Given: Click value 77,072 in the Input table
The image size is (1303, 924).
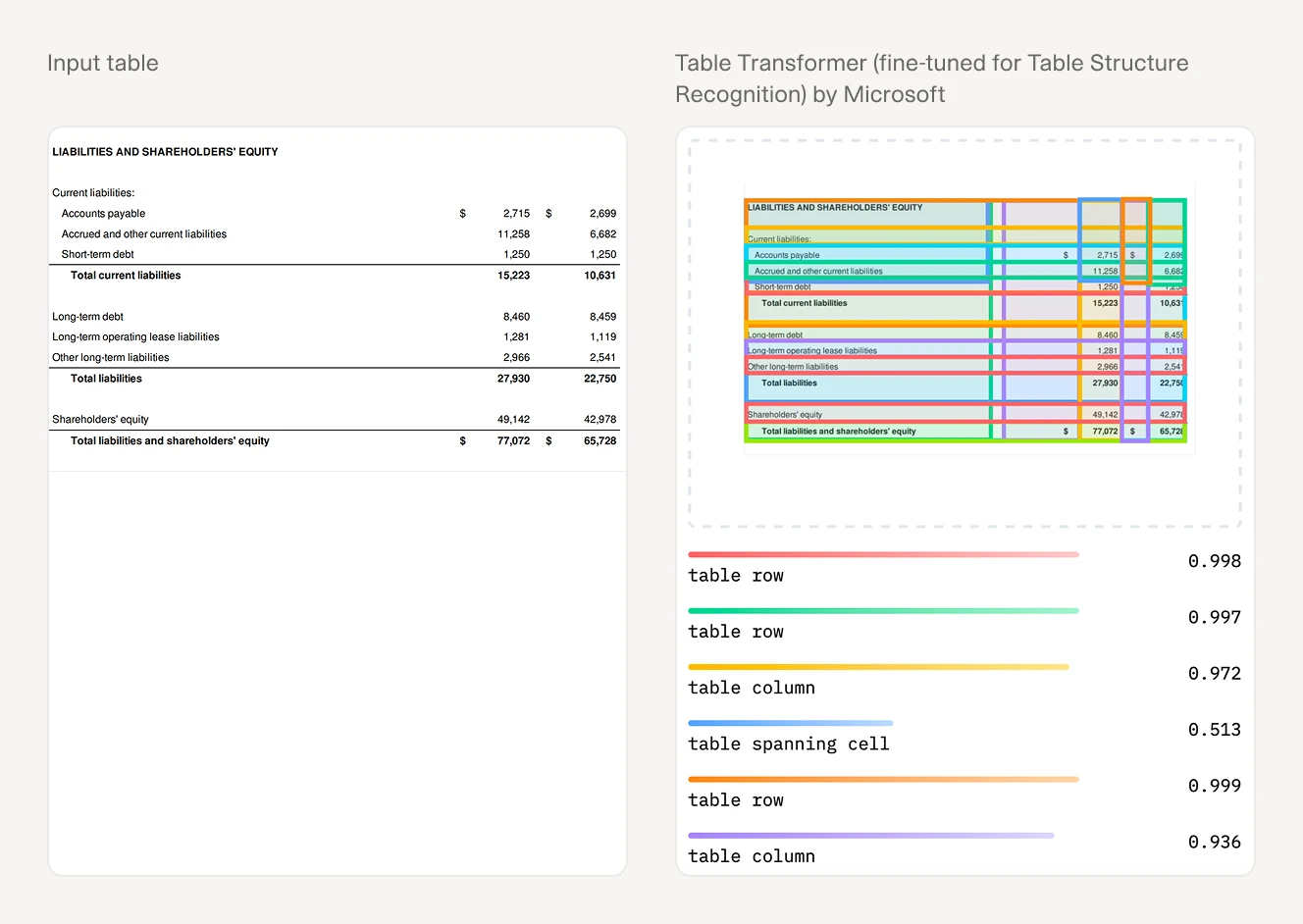Looking at the screenshot, I should point(514,440).
